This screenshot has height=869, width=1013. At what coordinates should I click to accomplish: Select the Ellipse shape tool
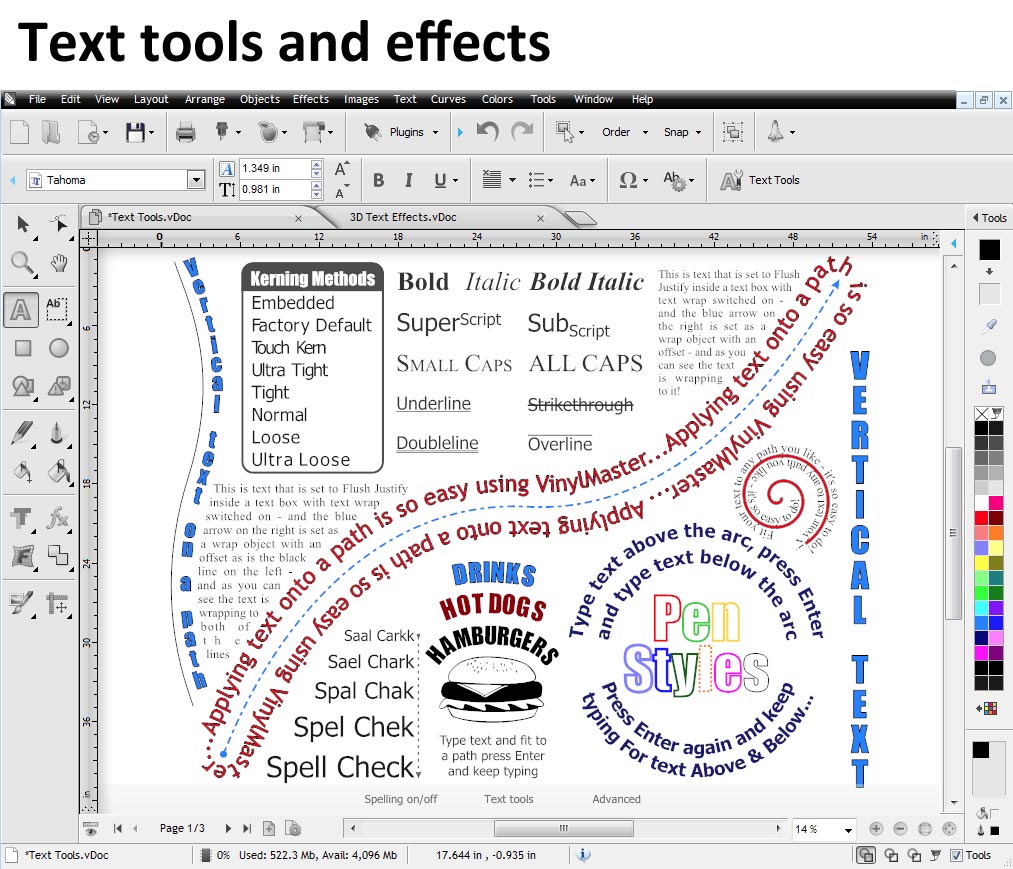click(x=59, y=348)
